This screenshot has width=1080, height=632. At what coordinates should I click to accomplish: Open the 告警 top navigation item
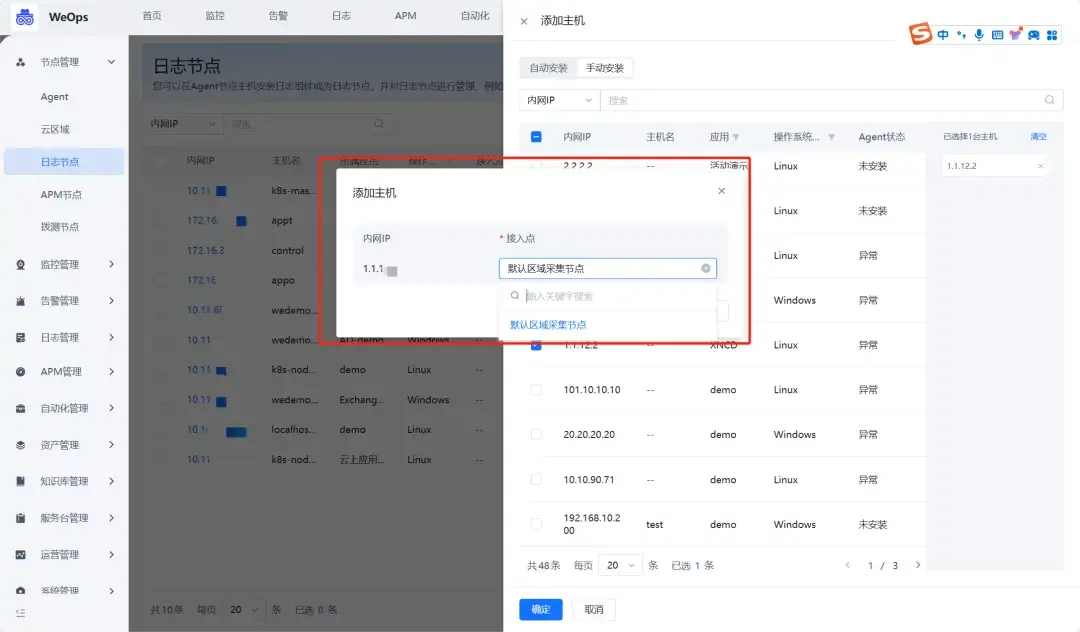pyautogui.click(x=278, y=16)
